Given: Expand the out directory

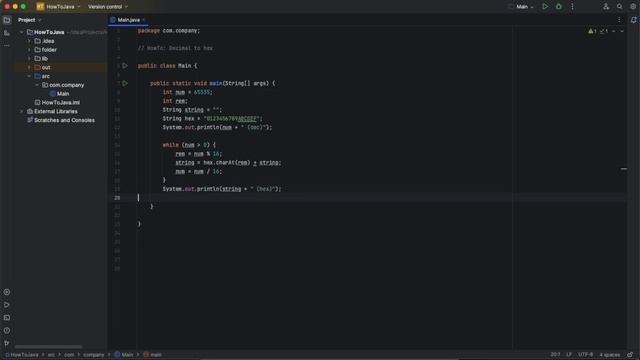Looking at the screenshot, I should point(29,67).
